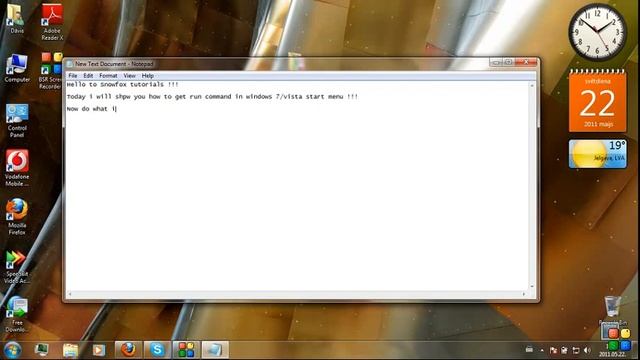Switch to the four-colored-squares taskbar app
Viewport: 640px width, 360px height.
[186, 350]
